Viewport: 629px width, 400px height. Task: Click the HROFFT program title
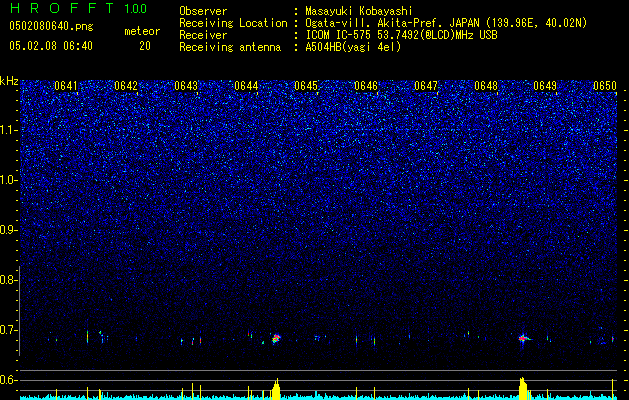pyautogui.click(x=62, y=8)
